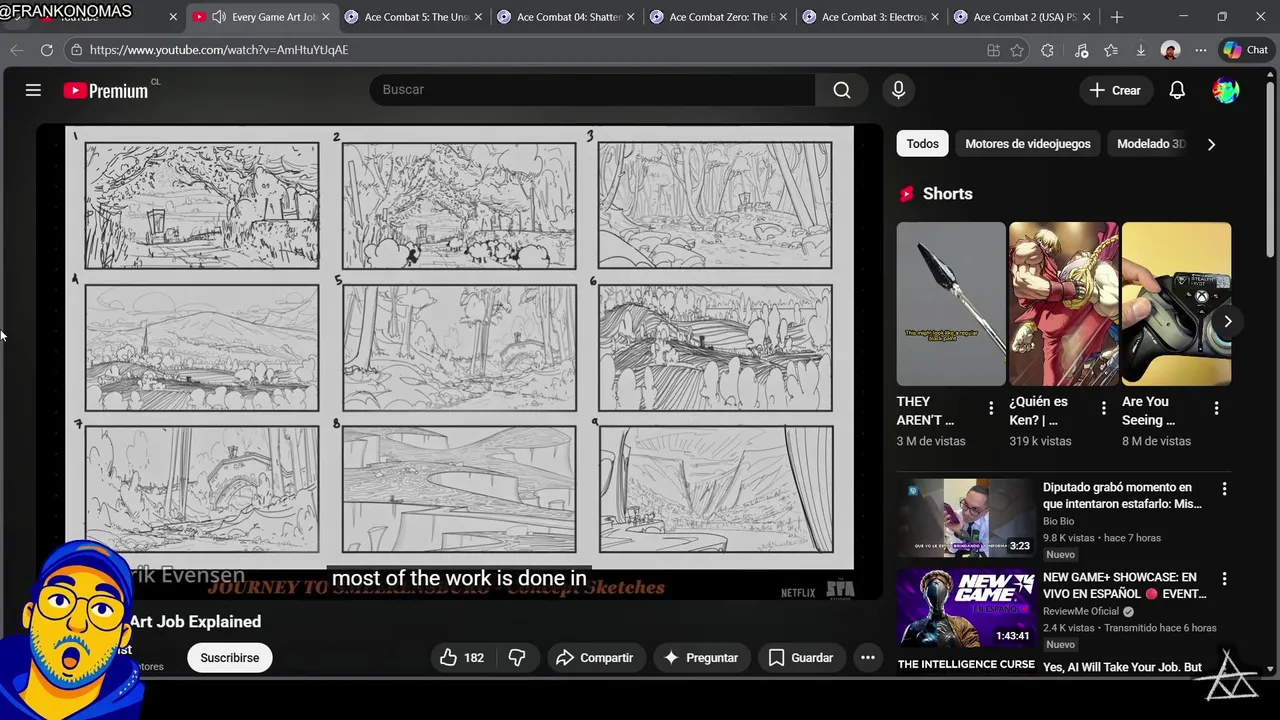Open favorites list icon
Viewport: 1280px width, 720px height.
(x=1111, y=50)
